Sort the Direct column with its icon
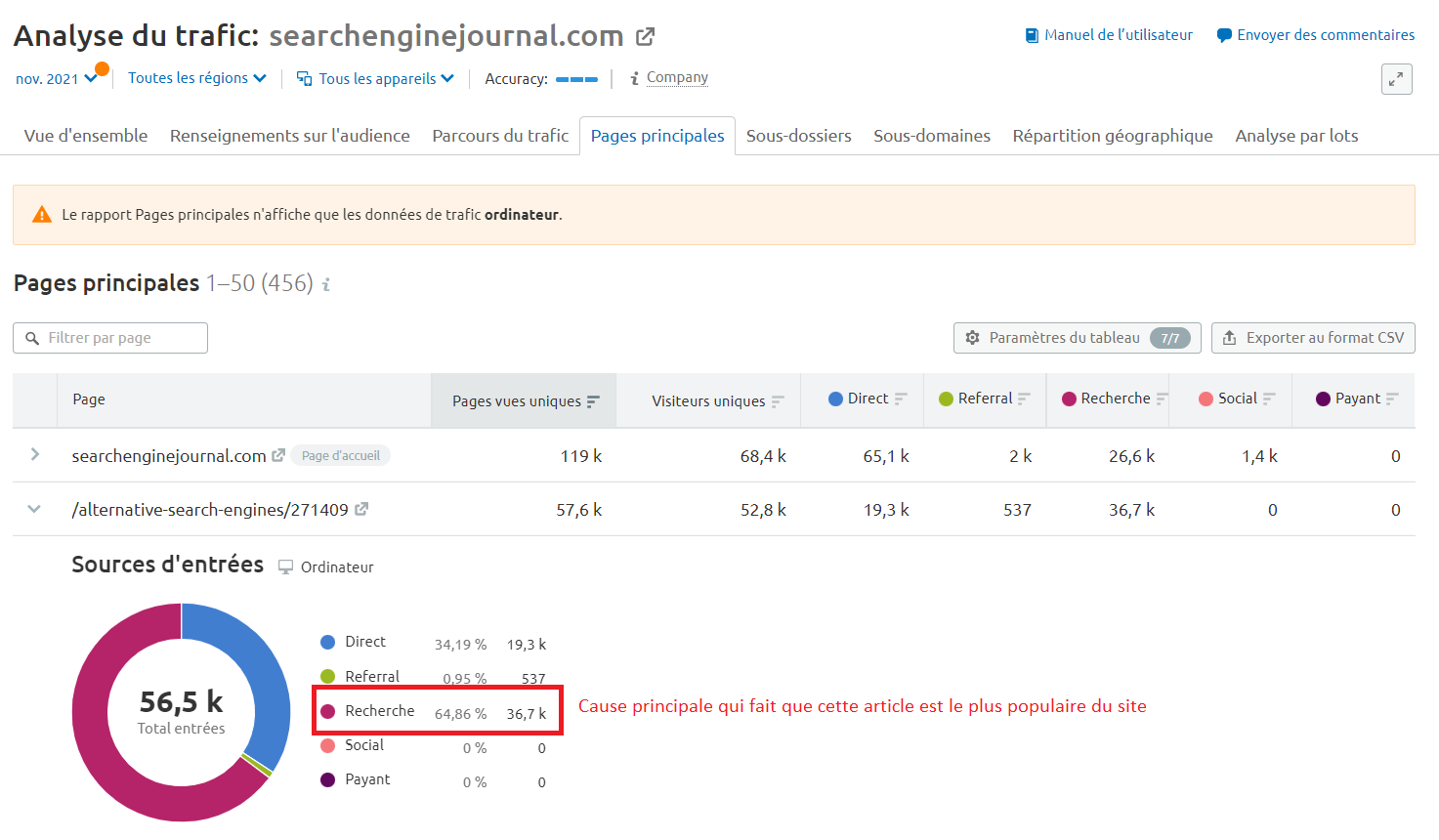This screenshot has height=840, width=1439. (x=901, y=399)
